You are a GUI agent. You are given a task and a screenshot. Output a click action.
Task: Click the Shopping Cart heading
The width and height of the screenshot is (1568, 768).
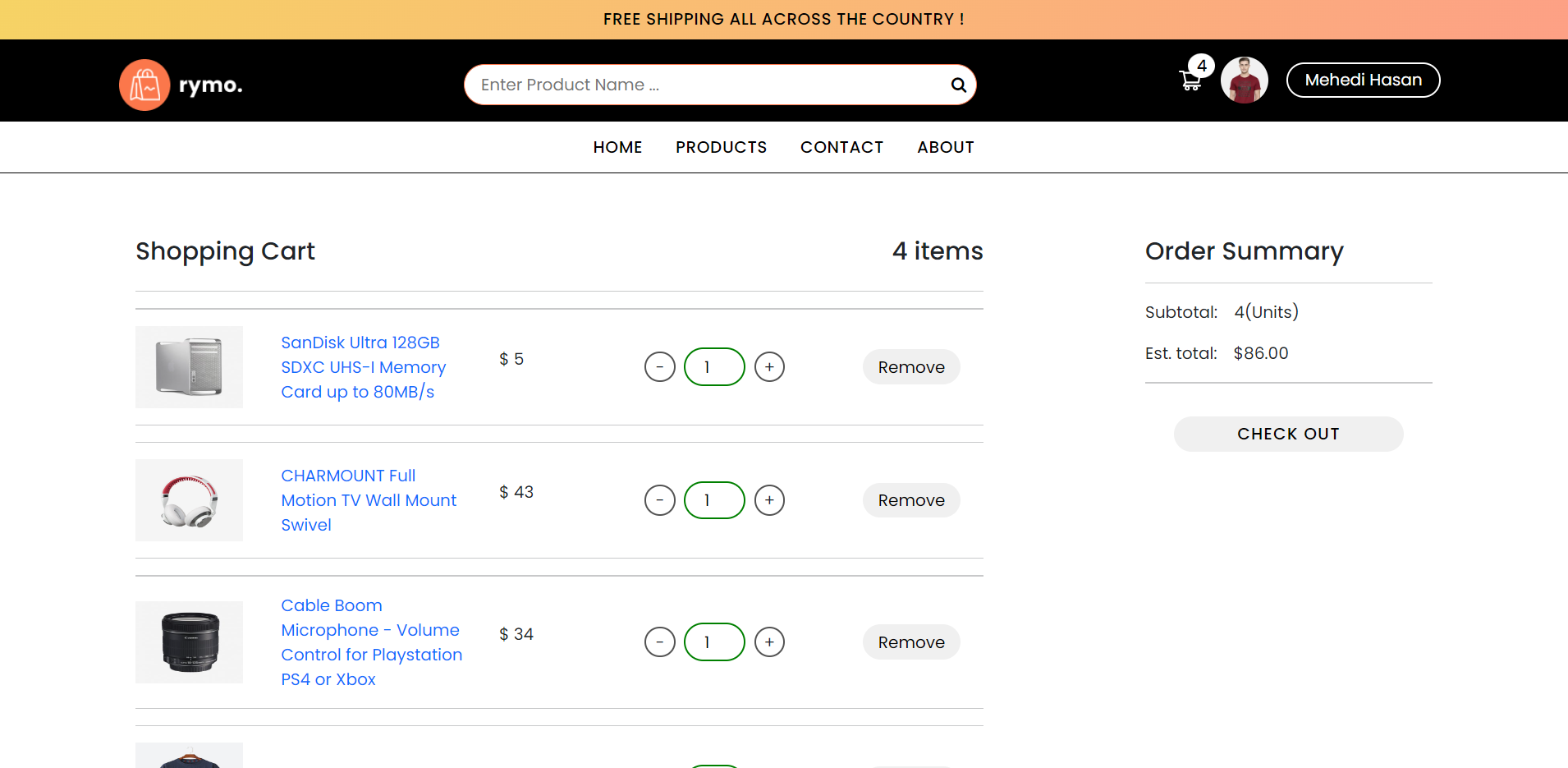tap(225, 251)
